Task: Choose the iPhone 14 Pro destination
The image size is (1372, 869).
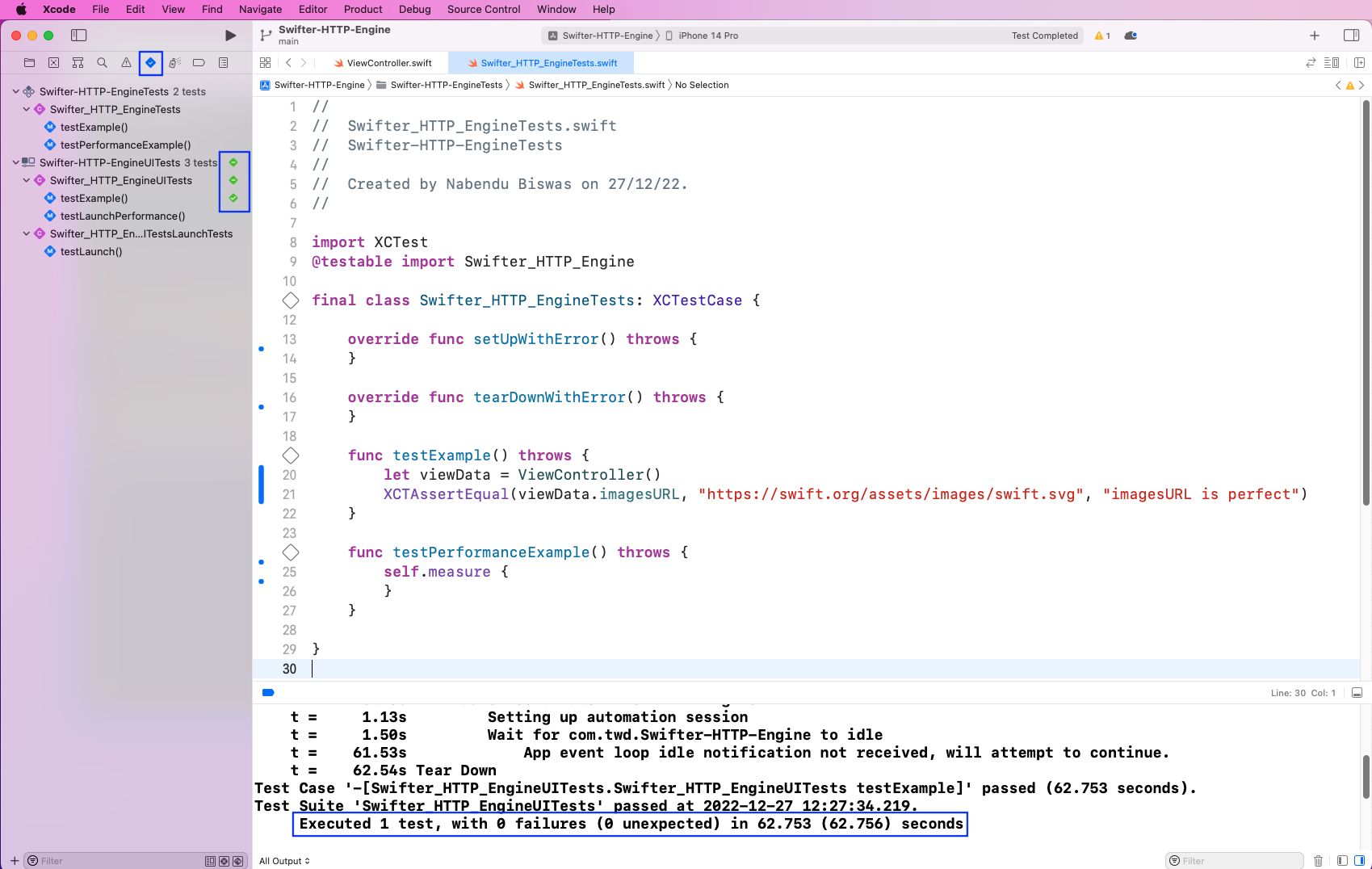Action: pos(702,36)
